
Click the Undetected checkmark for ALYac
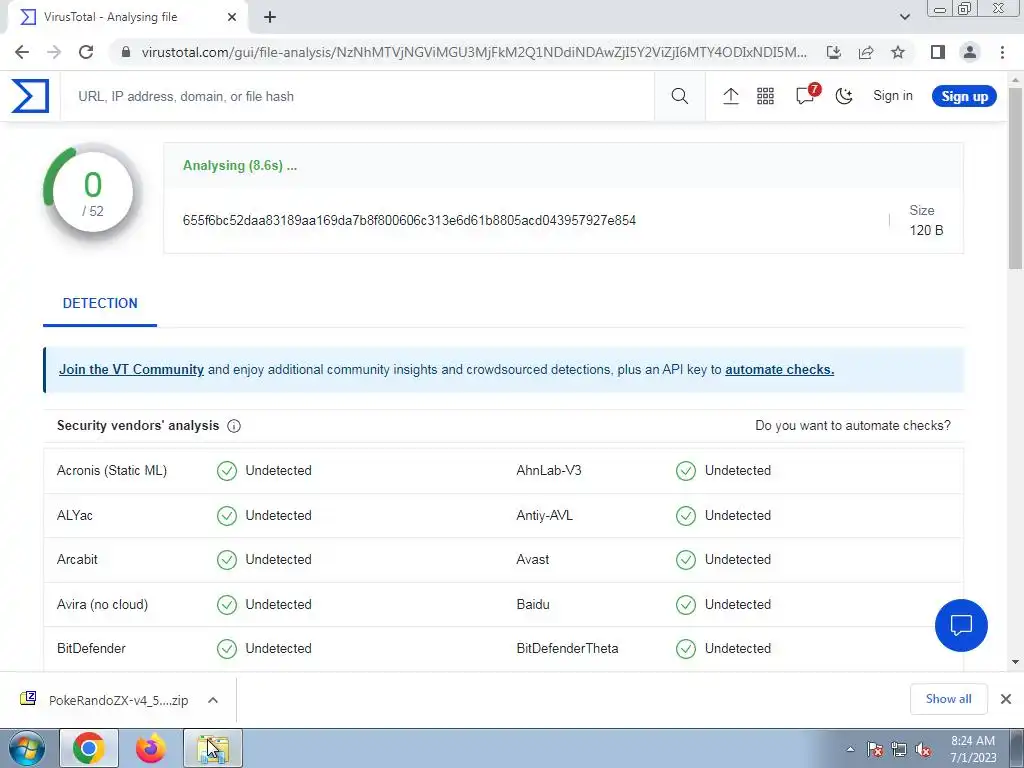coord(227,515)
